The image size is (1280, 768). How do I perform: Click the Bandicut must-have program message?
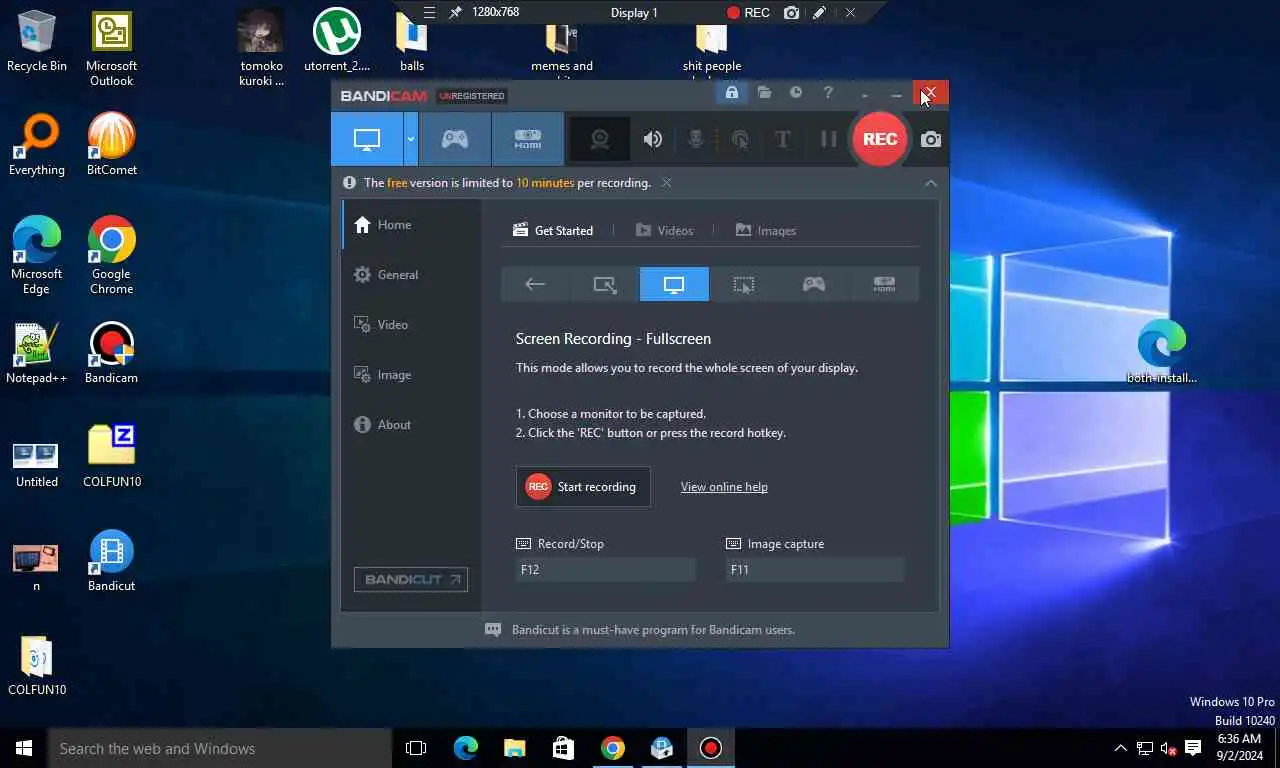click(x=653, y=630)
